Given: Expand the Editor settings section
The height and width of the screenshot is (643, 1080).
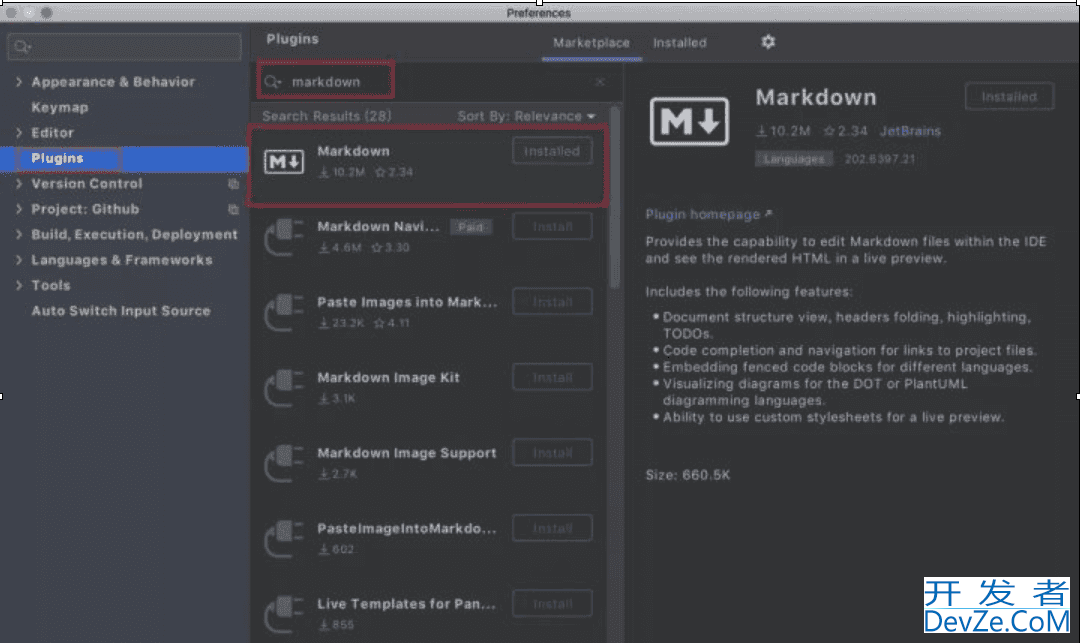Looking at the screenshot, I should tap(19, 133).
